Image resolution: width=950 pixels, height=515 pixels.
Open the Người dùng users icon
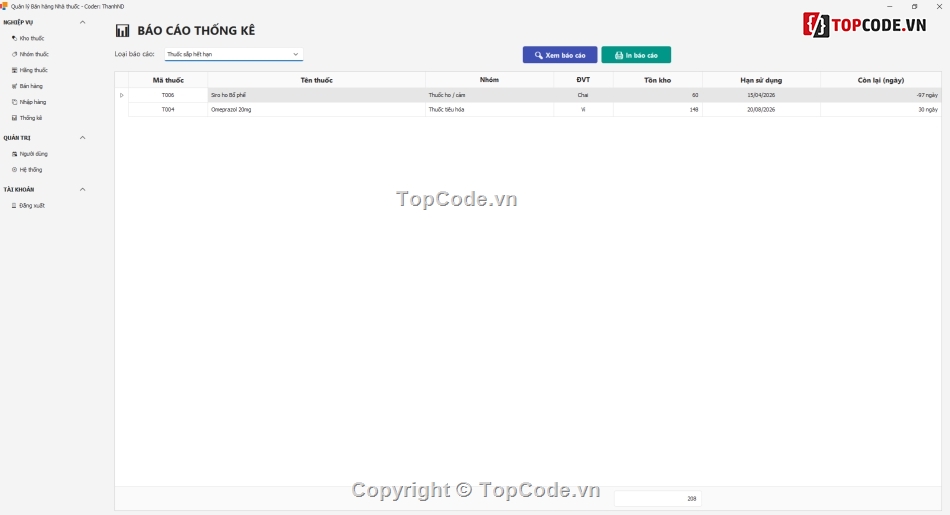pyautogui.click(x=15, y=154)
